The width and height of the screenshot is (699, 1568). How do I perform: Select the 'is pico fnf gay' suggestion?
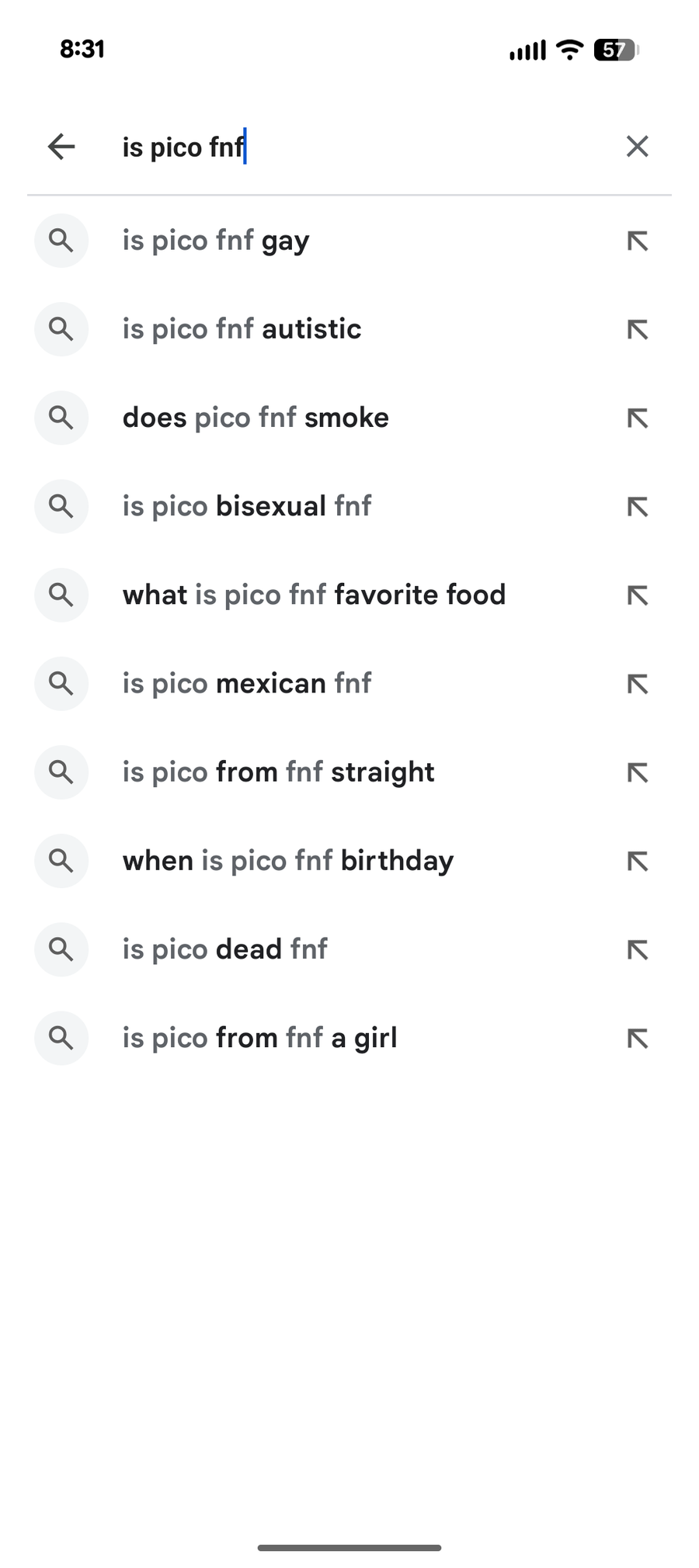(x=216, y=241)
